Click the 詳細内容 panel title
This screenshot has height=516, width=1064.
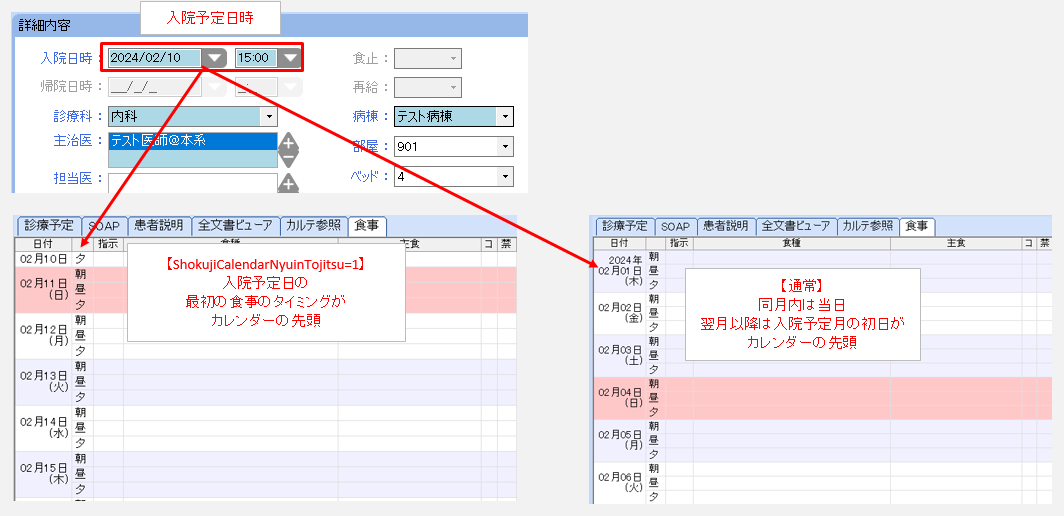click(45, 26)
